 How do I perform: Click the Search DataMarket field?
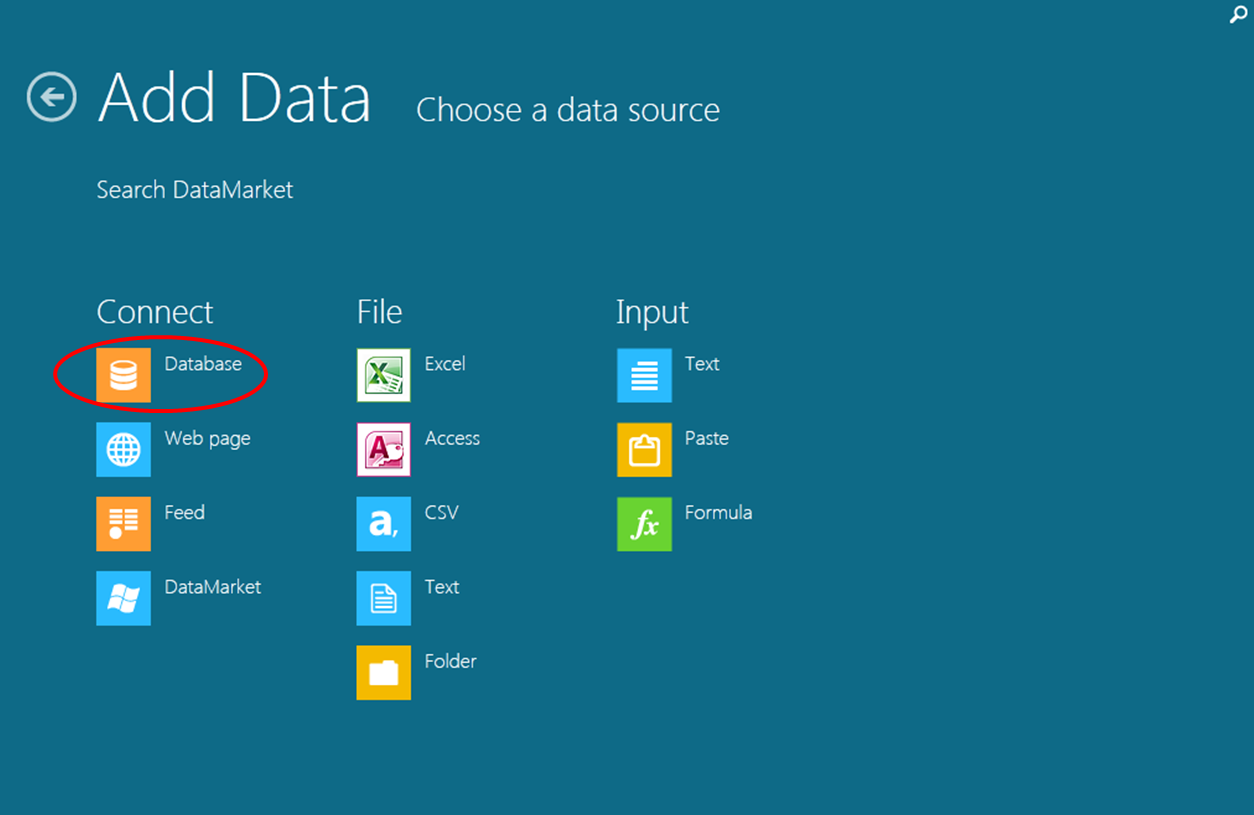pos(194,190)
